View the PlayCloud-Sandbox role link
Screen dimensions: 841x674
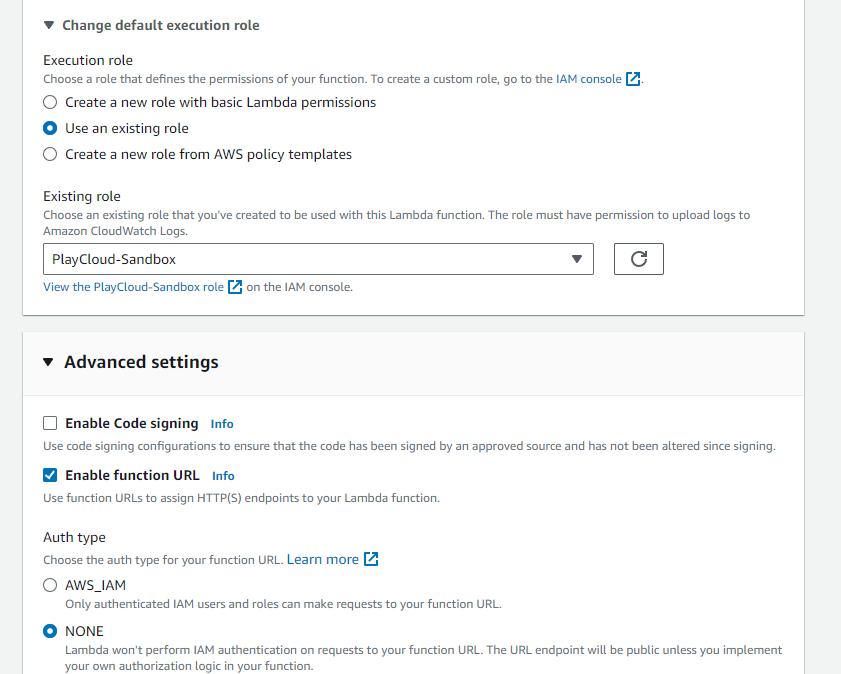pos(133,287)
